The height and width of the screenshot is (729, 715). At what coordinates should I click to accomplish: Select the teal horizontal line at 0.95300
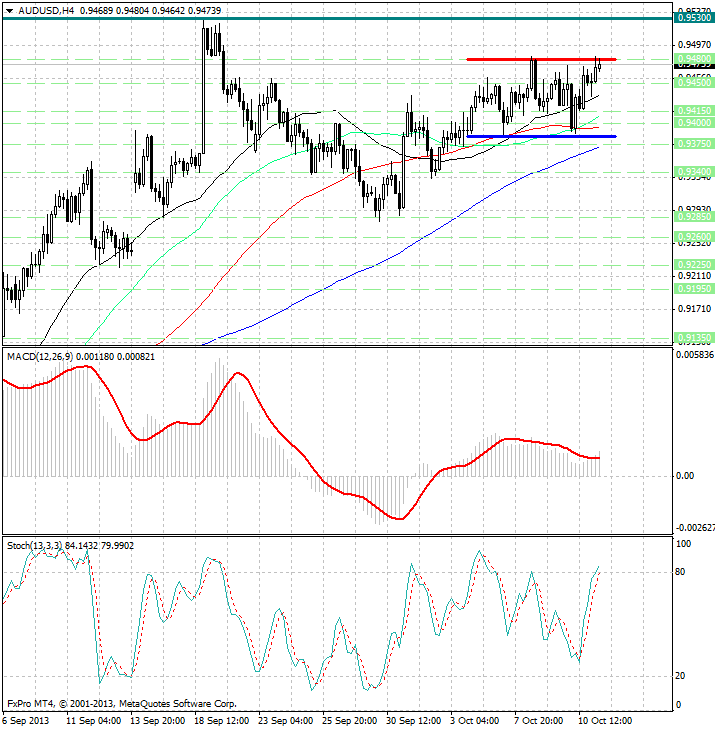coord(338,19)
